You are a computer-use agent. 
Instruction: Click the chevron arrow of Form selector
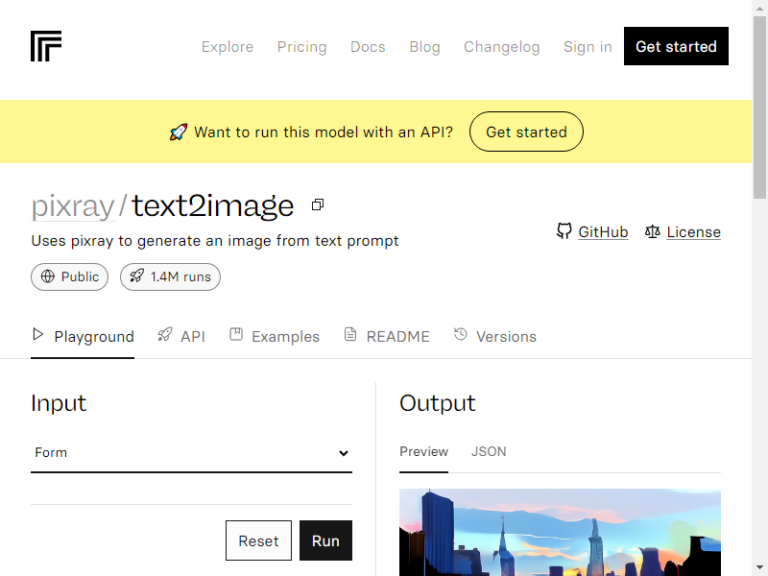pyautogui.click(x=344, y=453)
